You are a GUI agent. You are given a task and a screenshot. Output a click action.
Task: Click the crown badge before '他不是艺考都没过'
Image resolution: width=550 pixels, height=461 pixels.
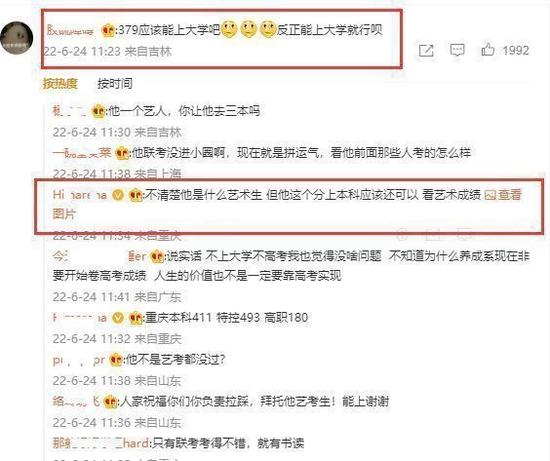(x=116, y=360)
